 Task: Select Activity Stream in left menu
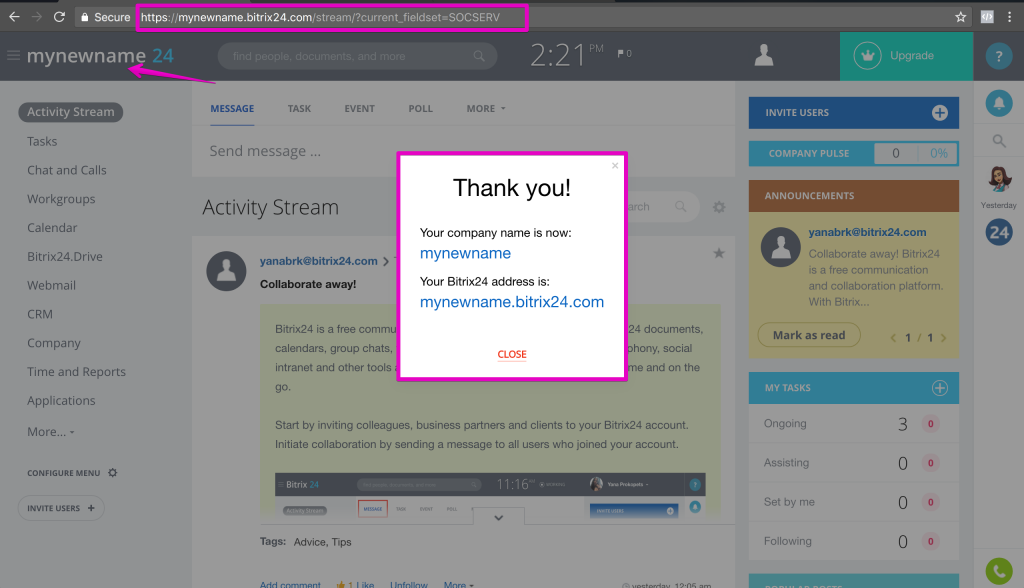click(71, 112)
